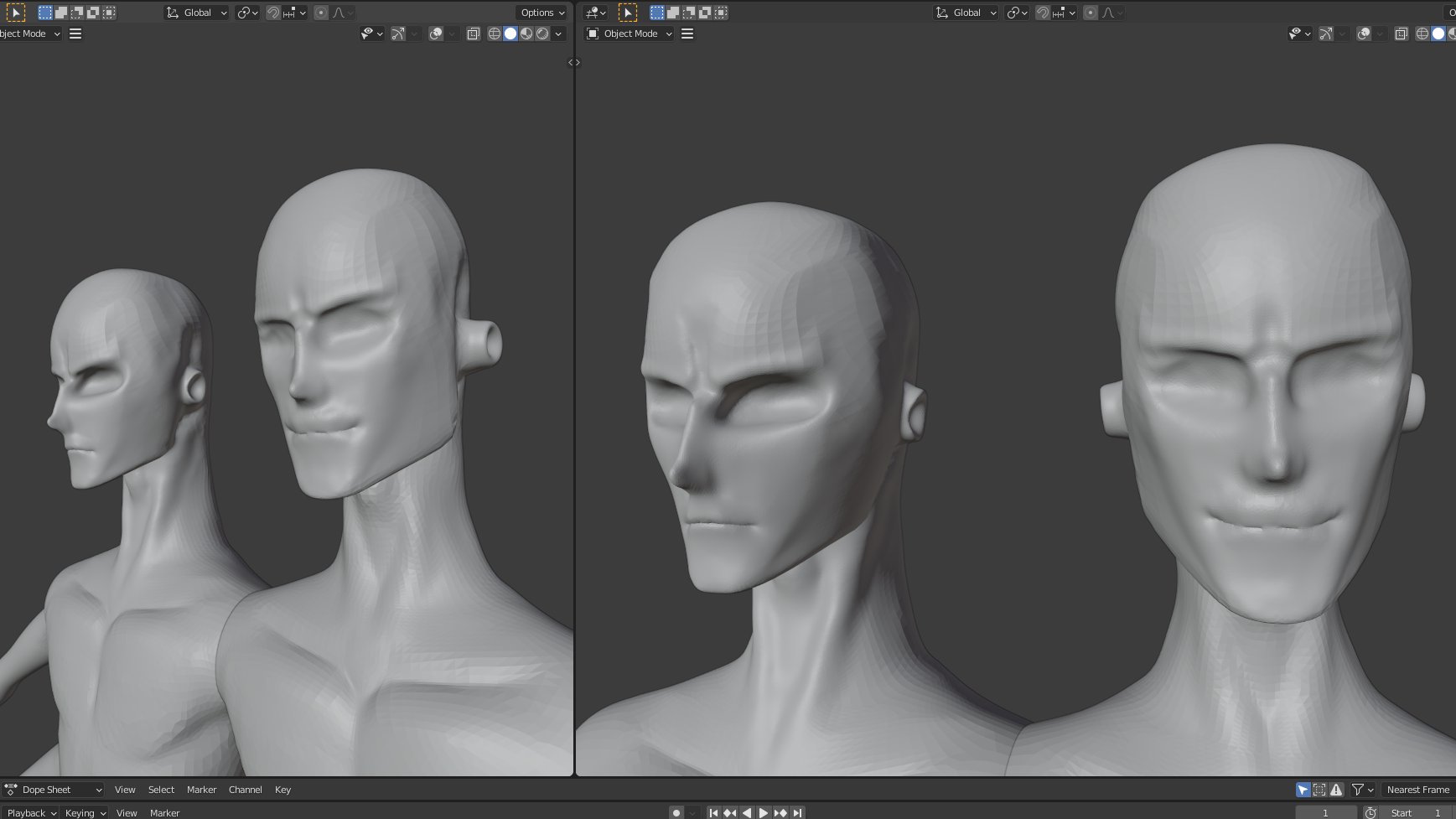1456x819 pixels.
Task: Open the timeline Playback popover
Action: click(x=30, y=812)
